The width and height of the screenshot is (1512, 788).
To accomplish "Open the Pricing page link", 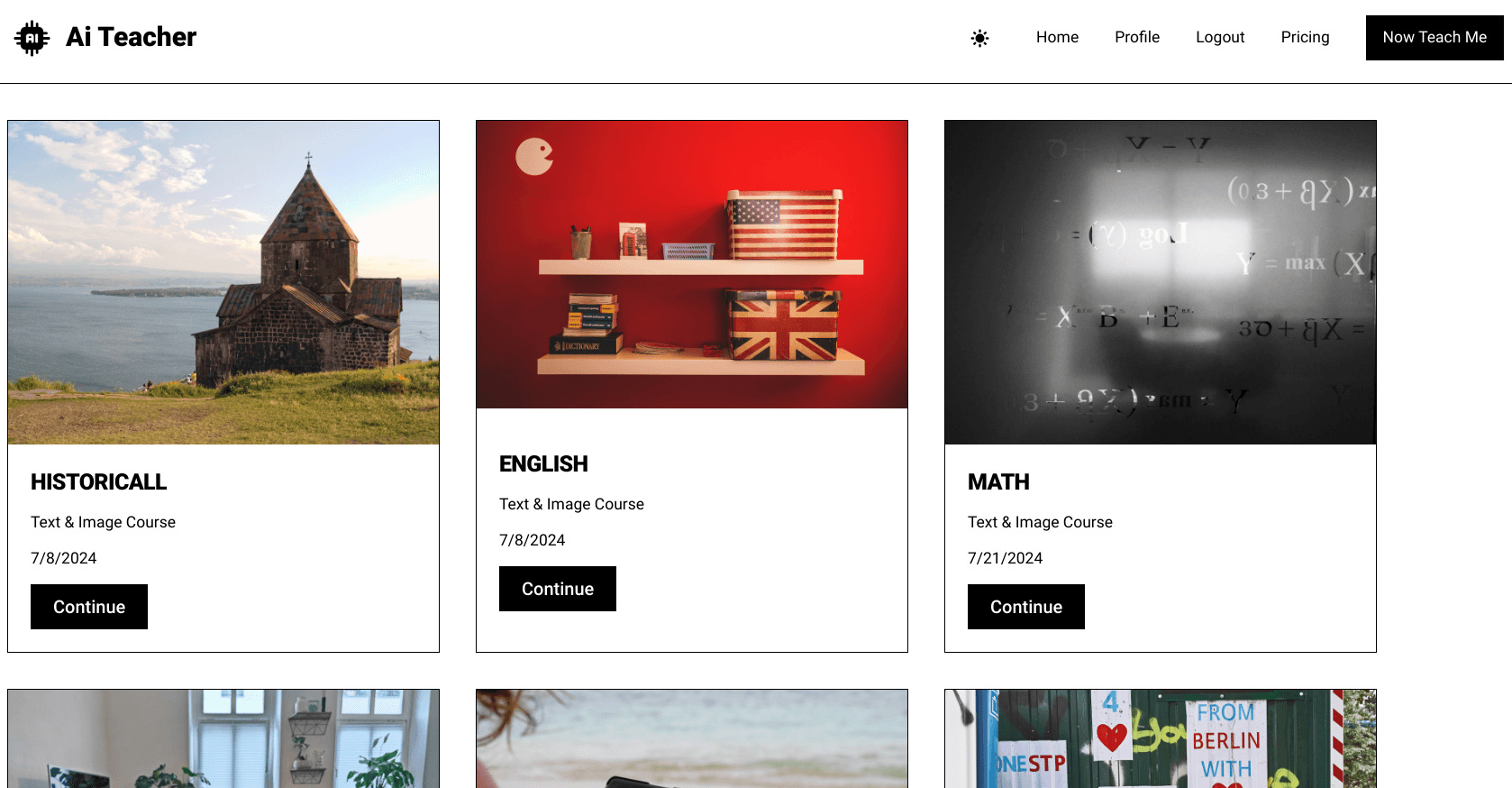I will click(x=1305, y=37).
